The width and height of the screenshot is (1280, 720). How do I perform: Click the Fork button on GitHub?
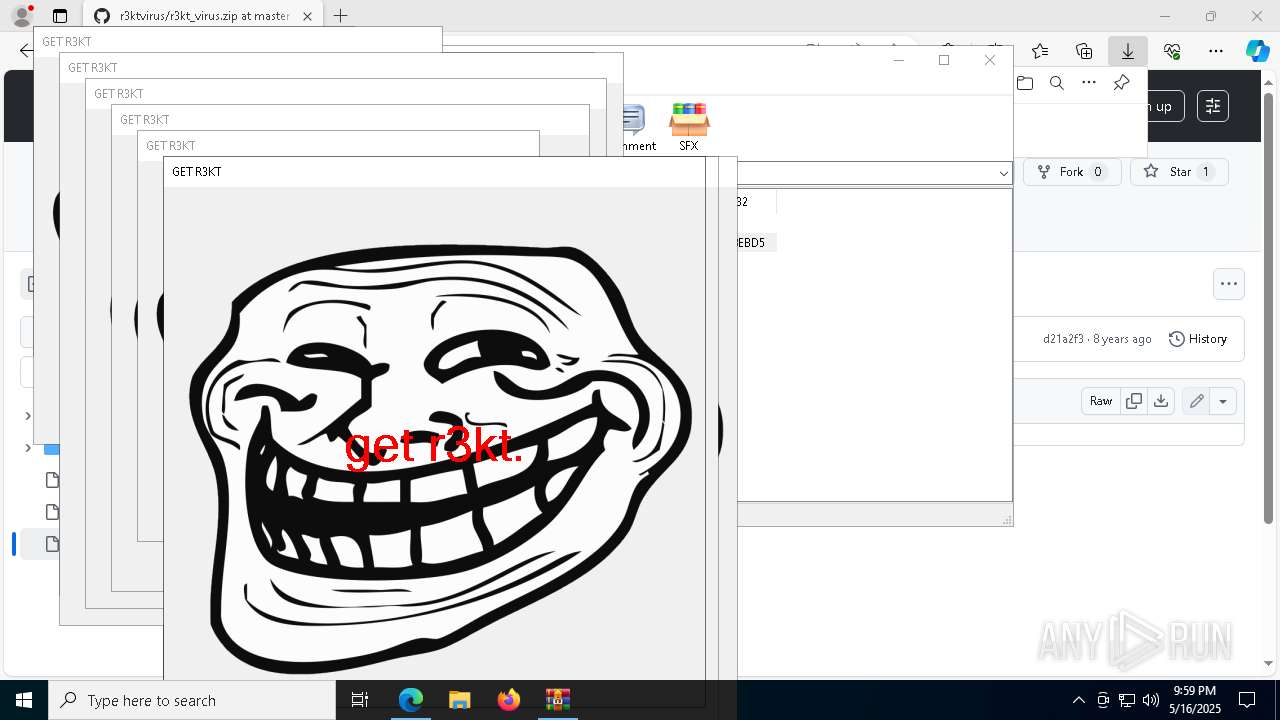[x=1072, y=172]
